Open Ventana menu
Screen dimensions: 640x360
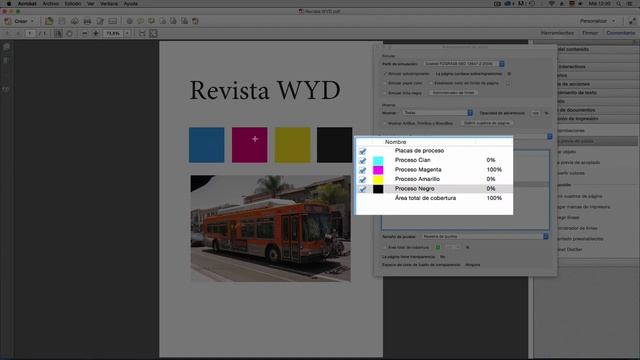(x=109, y=4)
